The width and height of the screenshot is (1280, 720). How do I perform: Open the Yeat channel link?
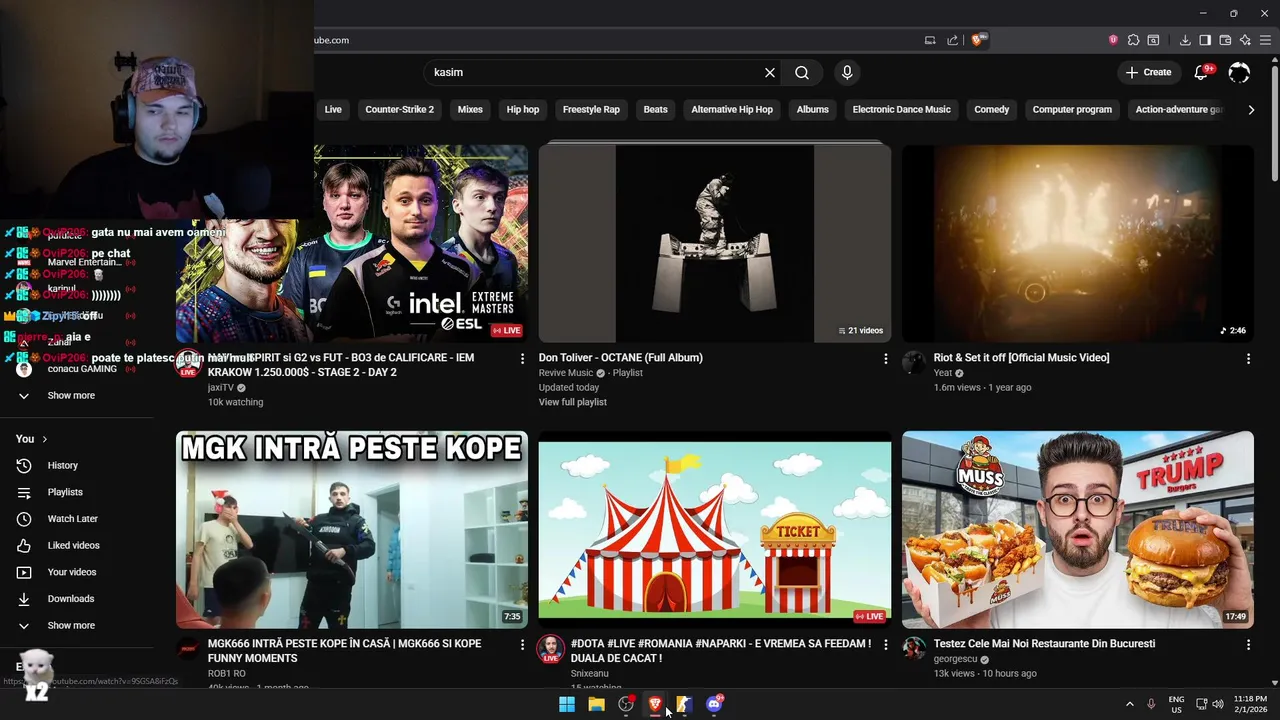943,373
